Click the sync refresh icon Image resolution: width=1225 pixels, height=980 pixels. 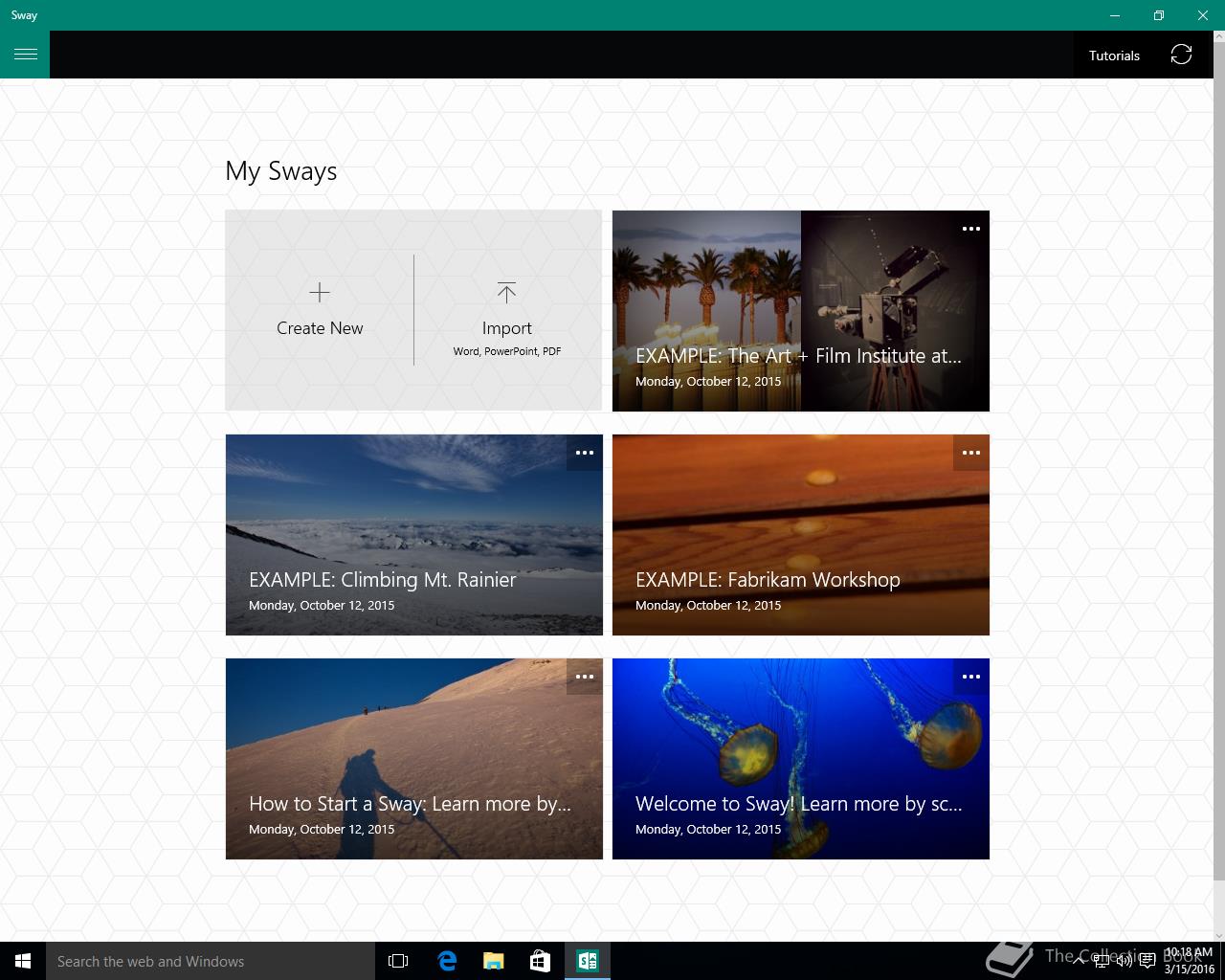pos(1181,55)
